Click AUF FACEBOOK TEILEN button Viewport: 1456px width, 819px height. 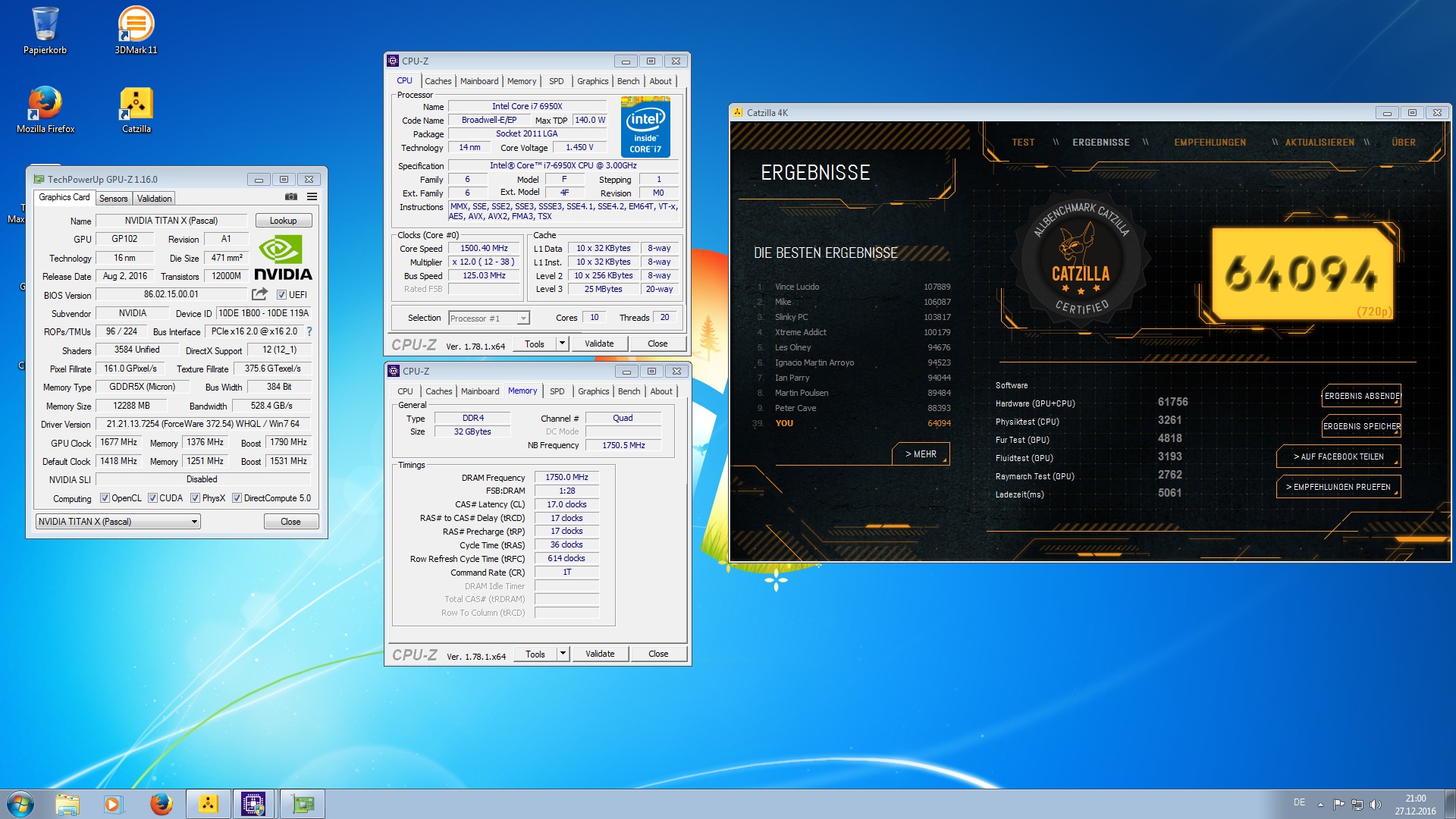tap(1338, 457)
